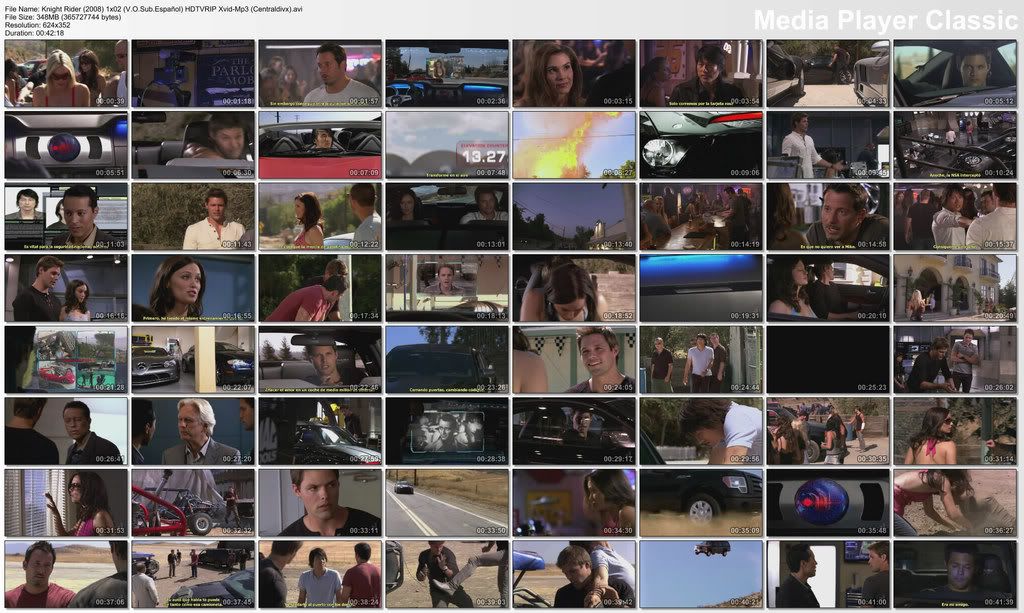This screenshot has height=613, width=1024.
Task: Select the villa exterior thumbnail at 00:20:49
Action: pyautogui.click(x=955, y=289)
